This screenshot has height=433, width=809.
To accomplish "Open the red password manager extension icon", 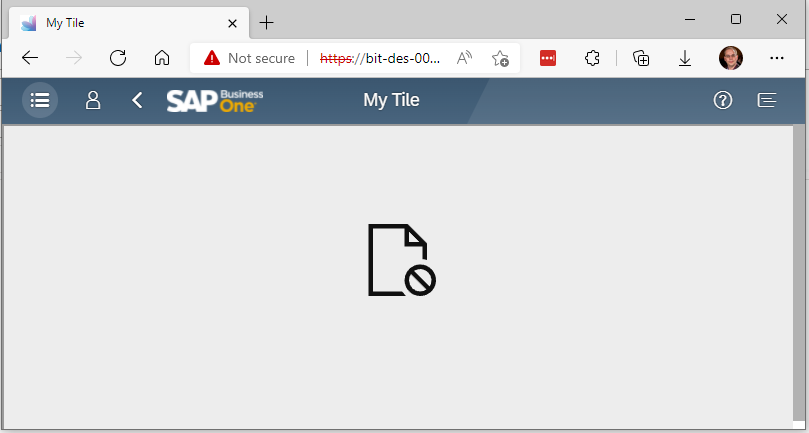I will click(x=548, y=58).
